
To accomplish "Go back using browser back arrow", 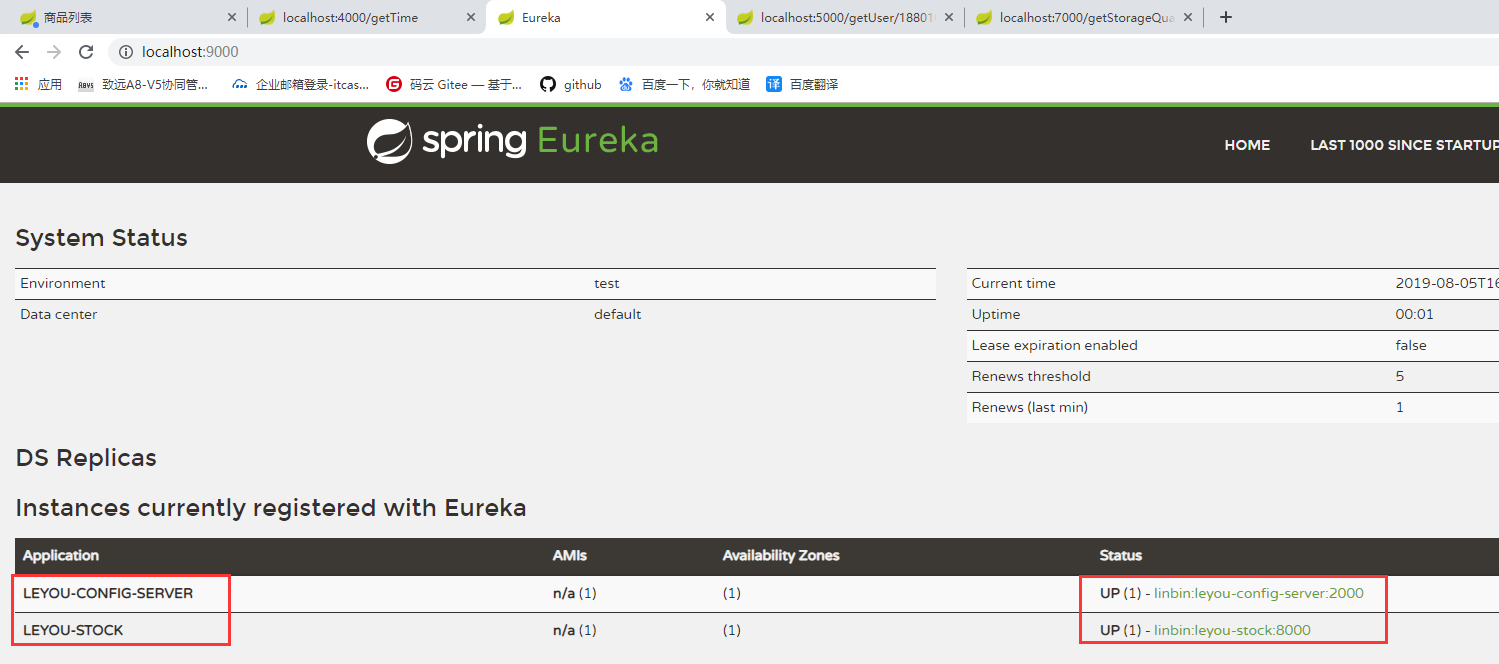I will point(22,52).
